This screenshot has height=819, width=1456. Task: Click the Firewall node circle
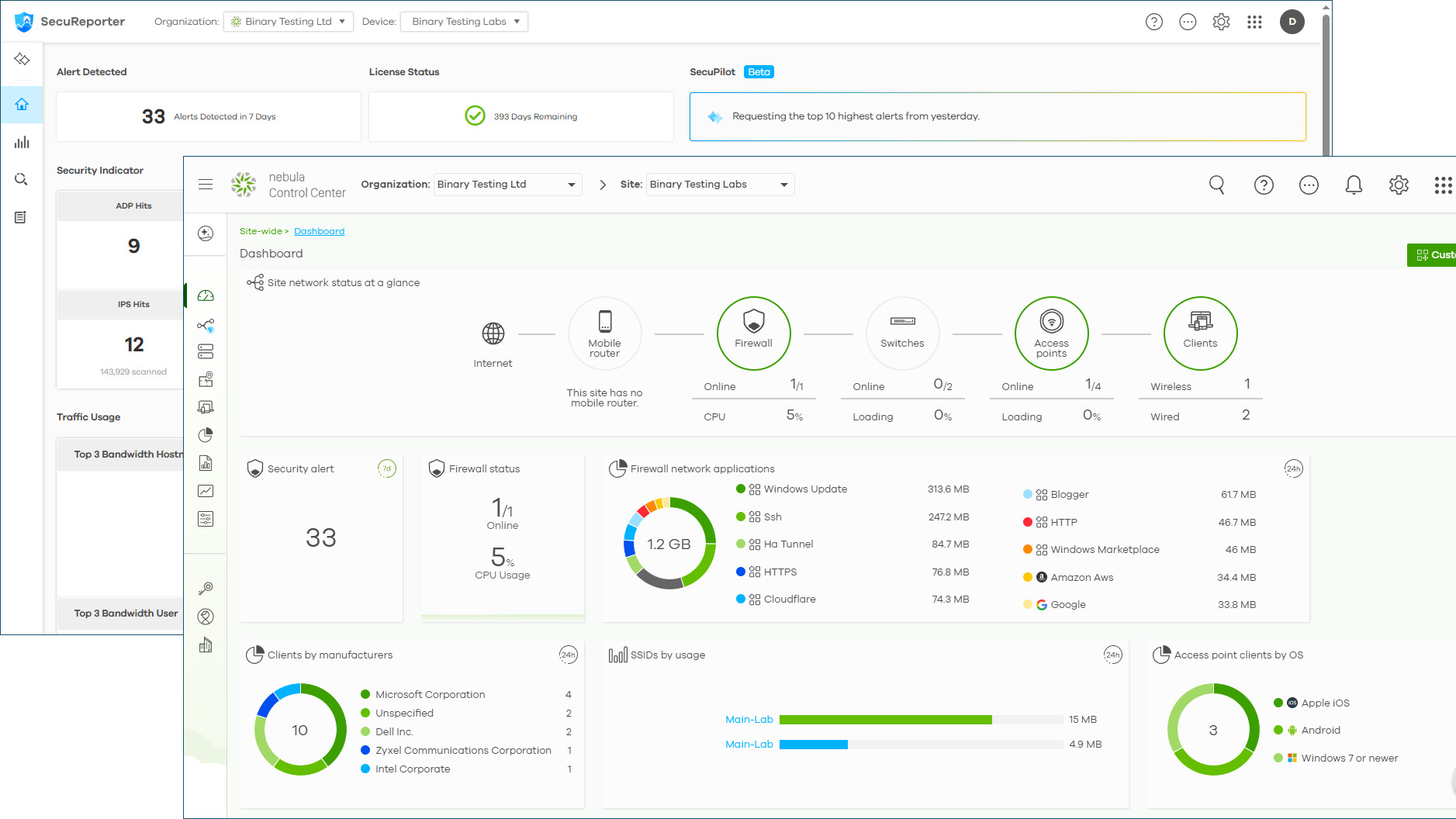[753, 333]
